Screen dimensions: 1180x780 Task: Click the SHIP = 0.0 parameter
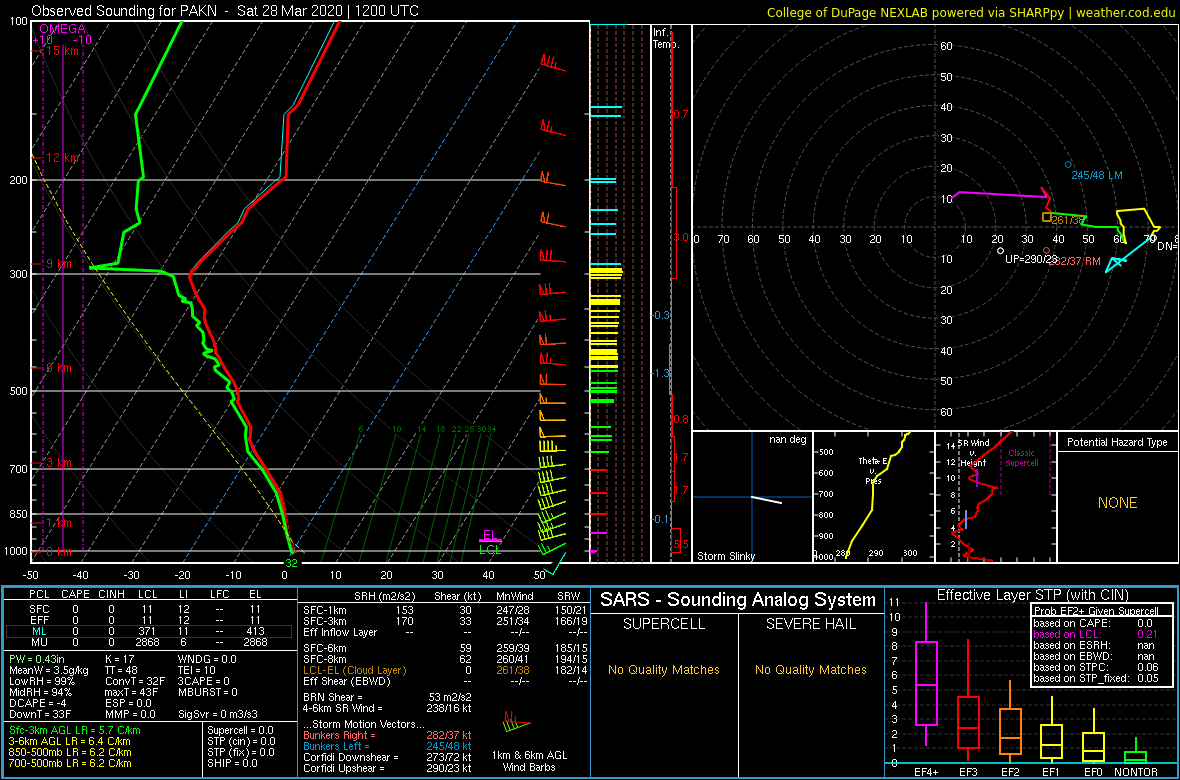click(231, 763)
